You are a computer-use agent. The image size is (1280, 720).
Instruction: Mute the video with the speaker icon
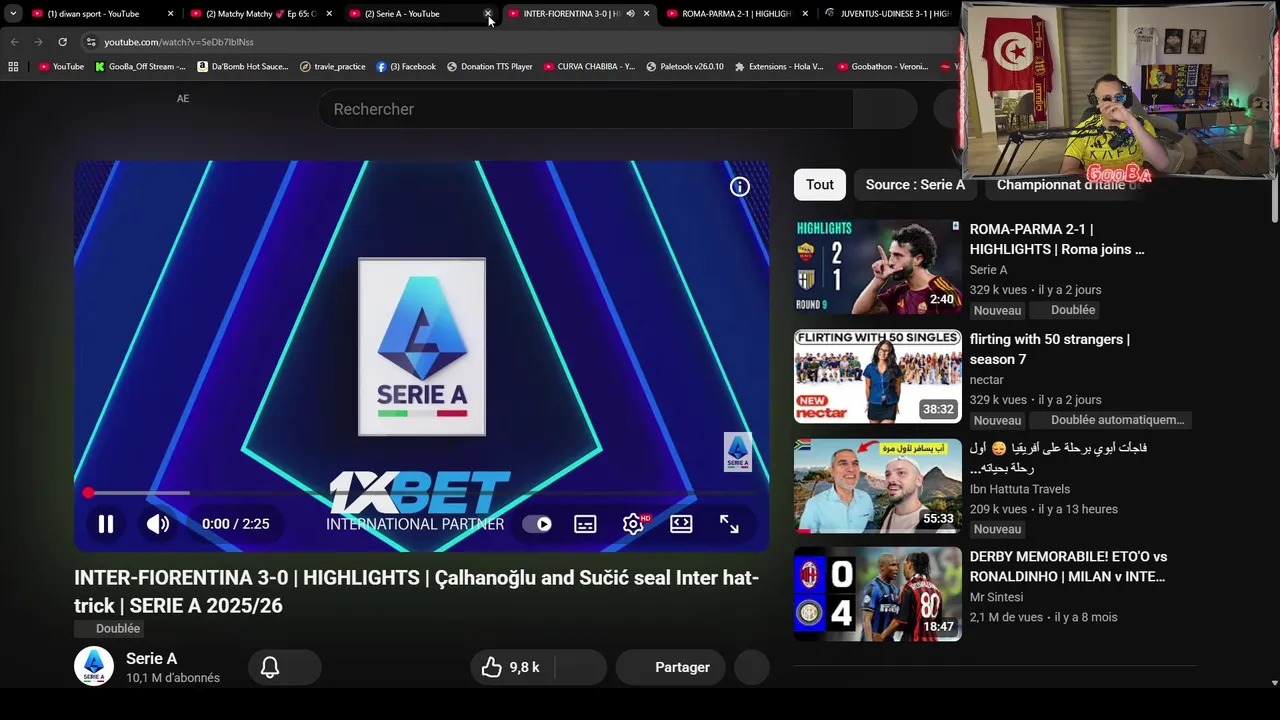click(158, 524)
